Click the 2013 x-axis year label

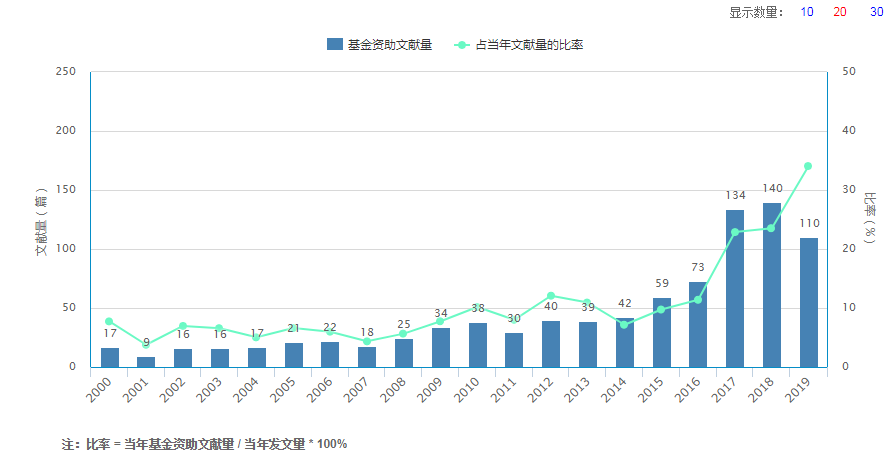click(577, 389)
